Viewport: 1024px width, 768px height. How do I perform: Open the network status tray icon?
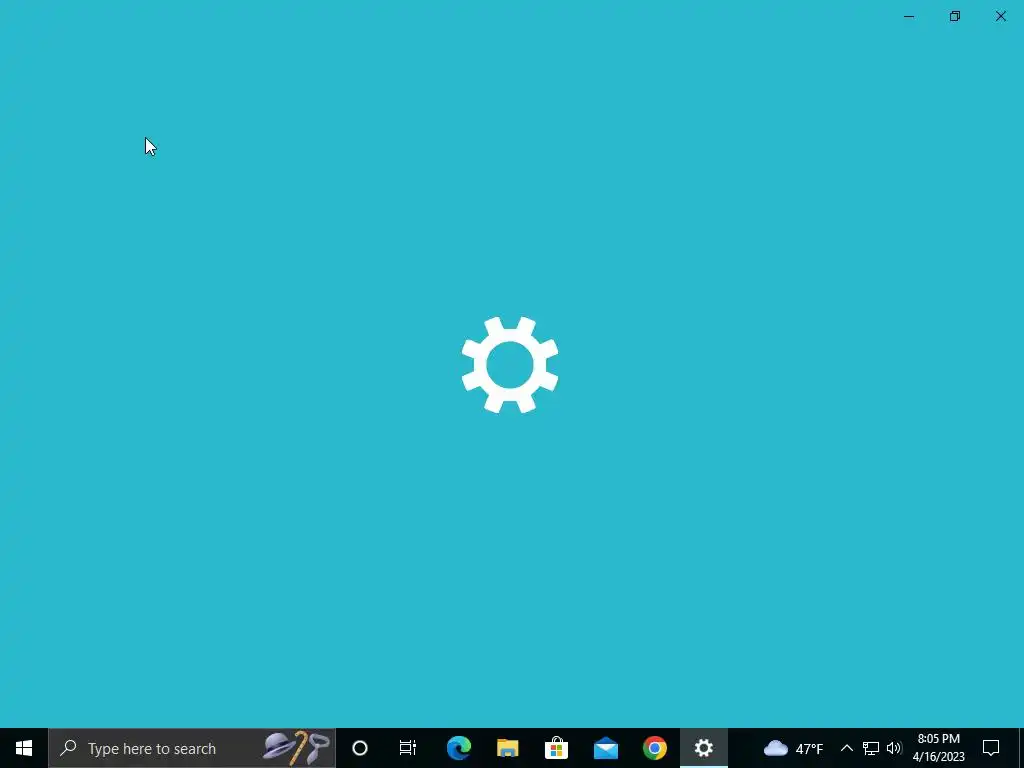coord(871,748)
